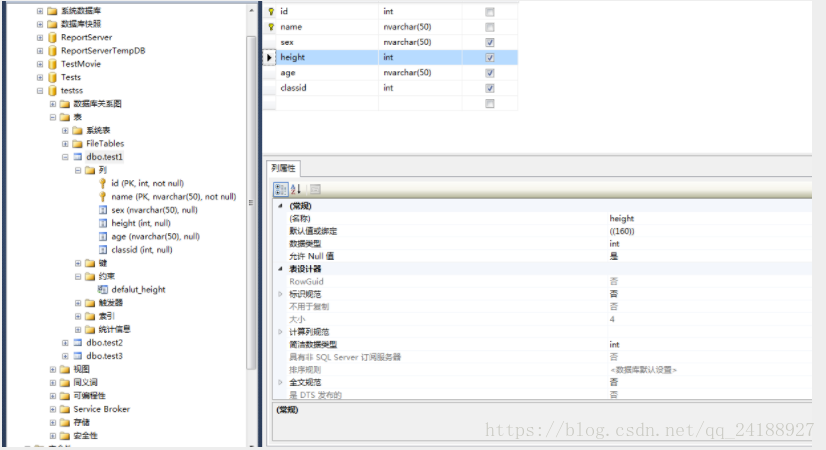826x450 pixels.
Task: Select the 安全性 folder node
Action: (85, 436)
